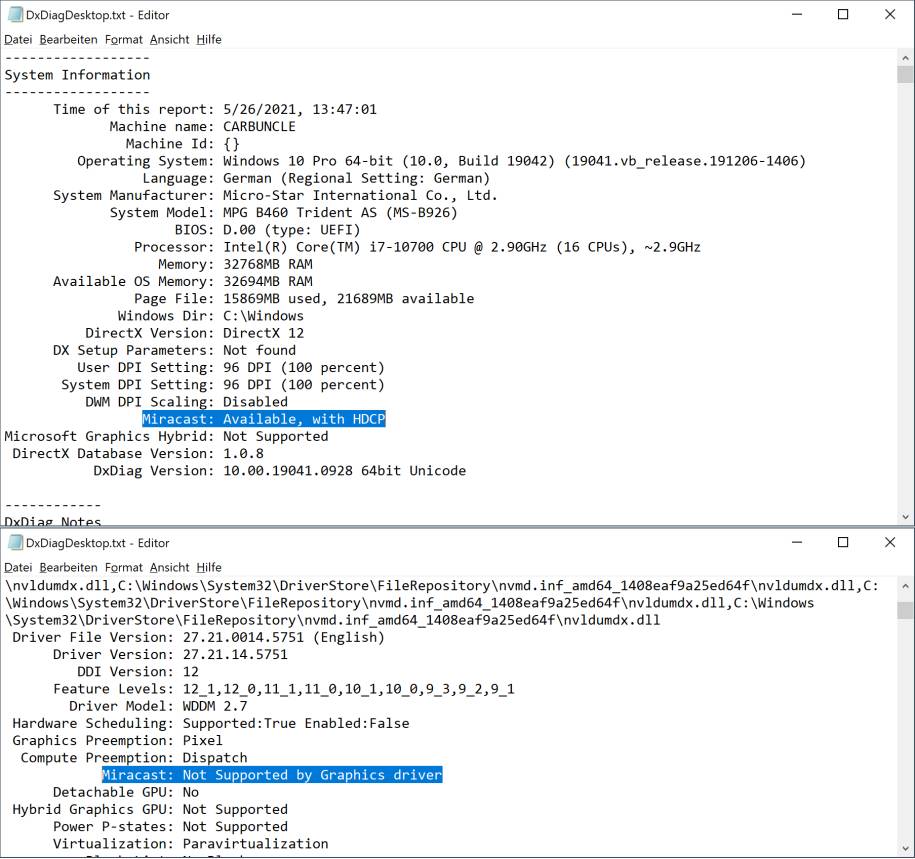This screenshot has height=859, width=915.
Task: Open Bearbeiten menu in bottom window
Action: 68,568
